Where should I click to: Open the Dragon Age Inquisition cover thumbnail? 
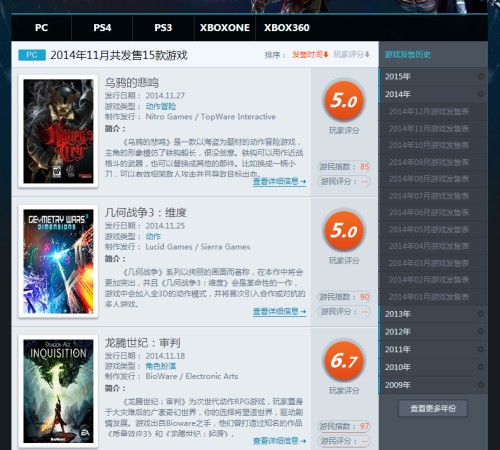click(x=58, y=391)
